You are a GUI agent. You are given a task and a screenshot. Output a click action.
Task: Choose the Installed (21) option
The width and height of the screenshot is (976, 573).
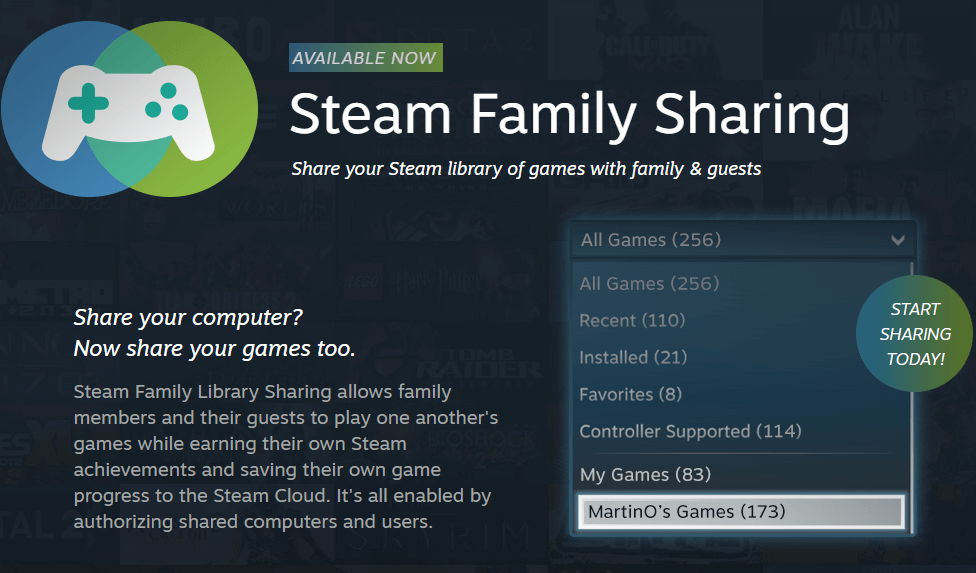pos(633,358)
